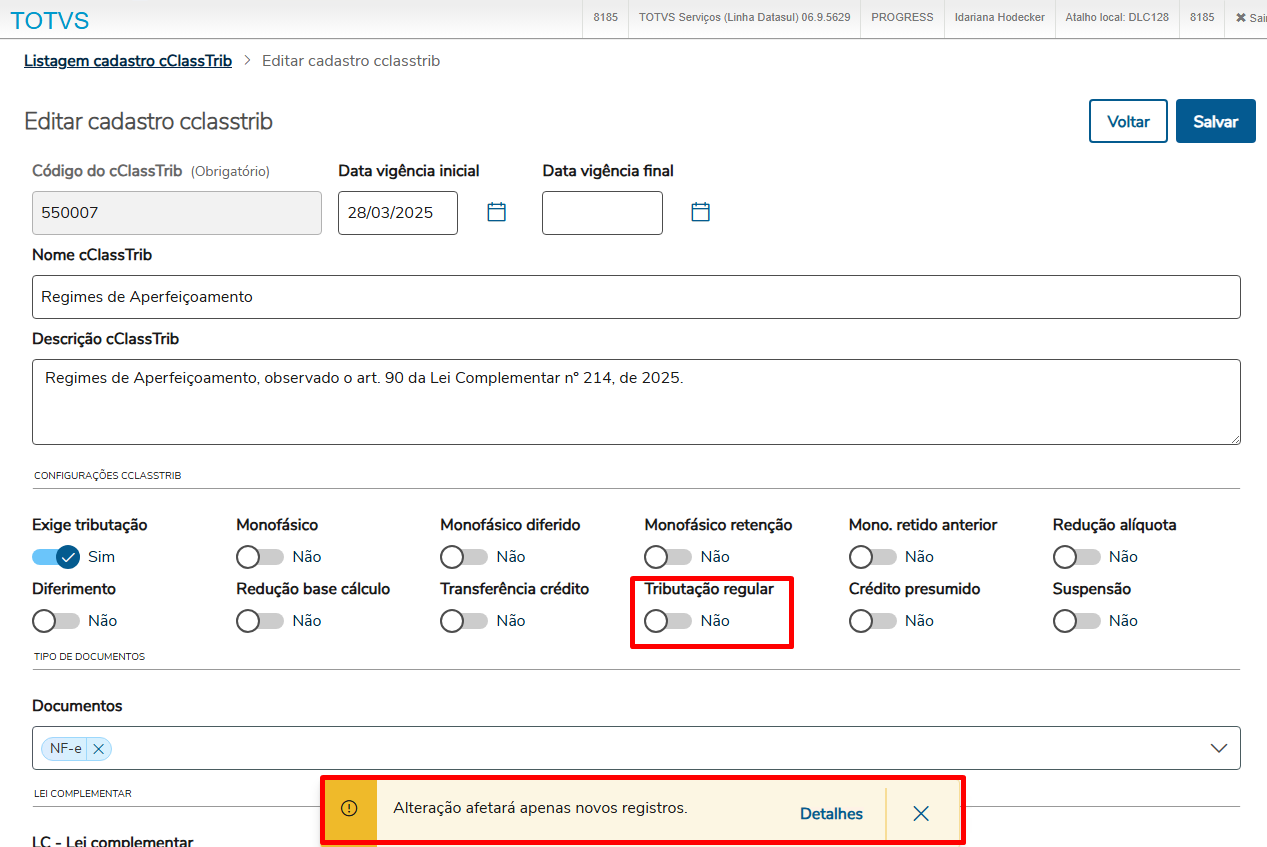Expand the Documentos dropdown
The width and height of the screenshot is (1267, 847).
click(x=1219, y=748)
